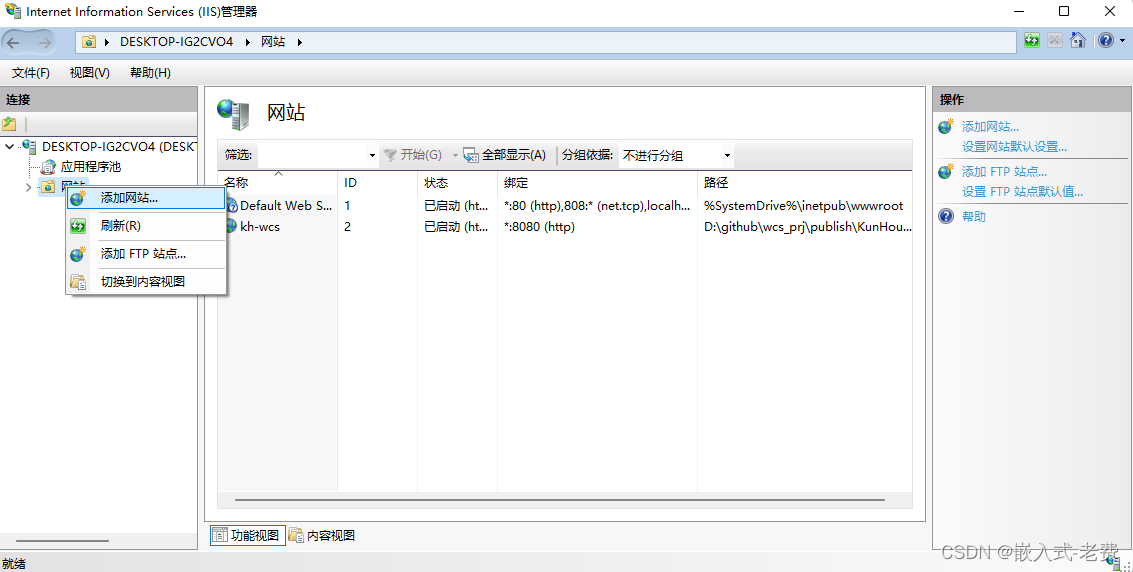Click the content view icon in context menu
This screenshot has height=572, width=1133.
pos(78,282)
